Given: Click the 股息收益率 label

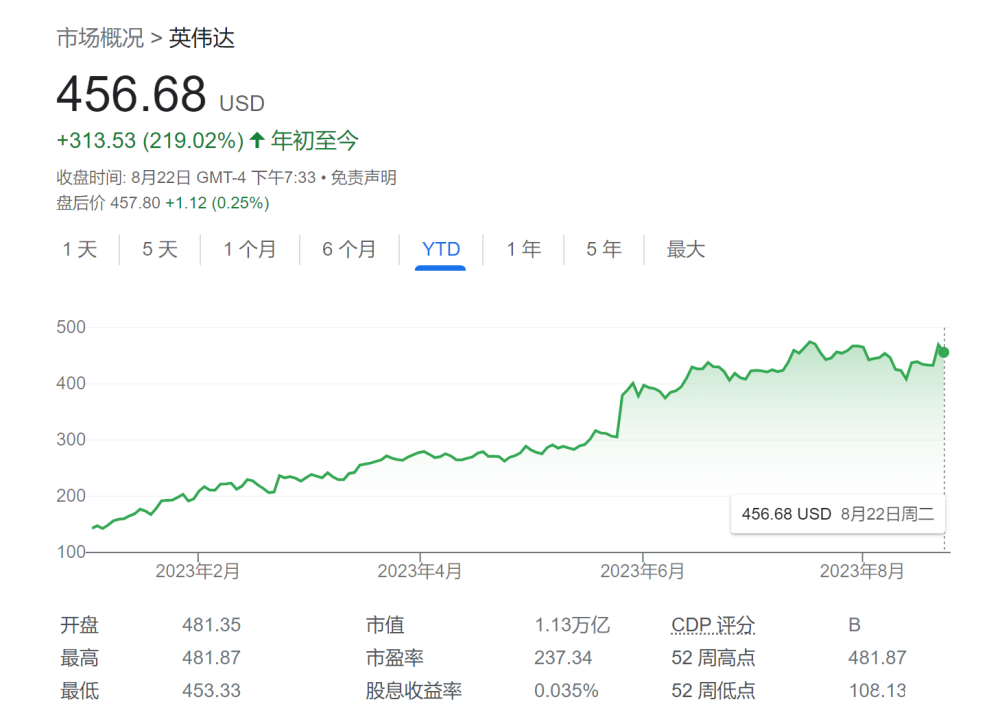Looking at the screenshot, I should [414, 691].
